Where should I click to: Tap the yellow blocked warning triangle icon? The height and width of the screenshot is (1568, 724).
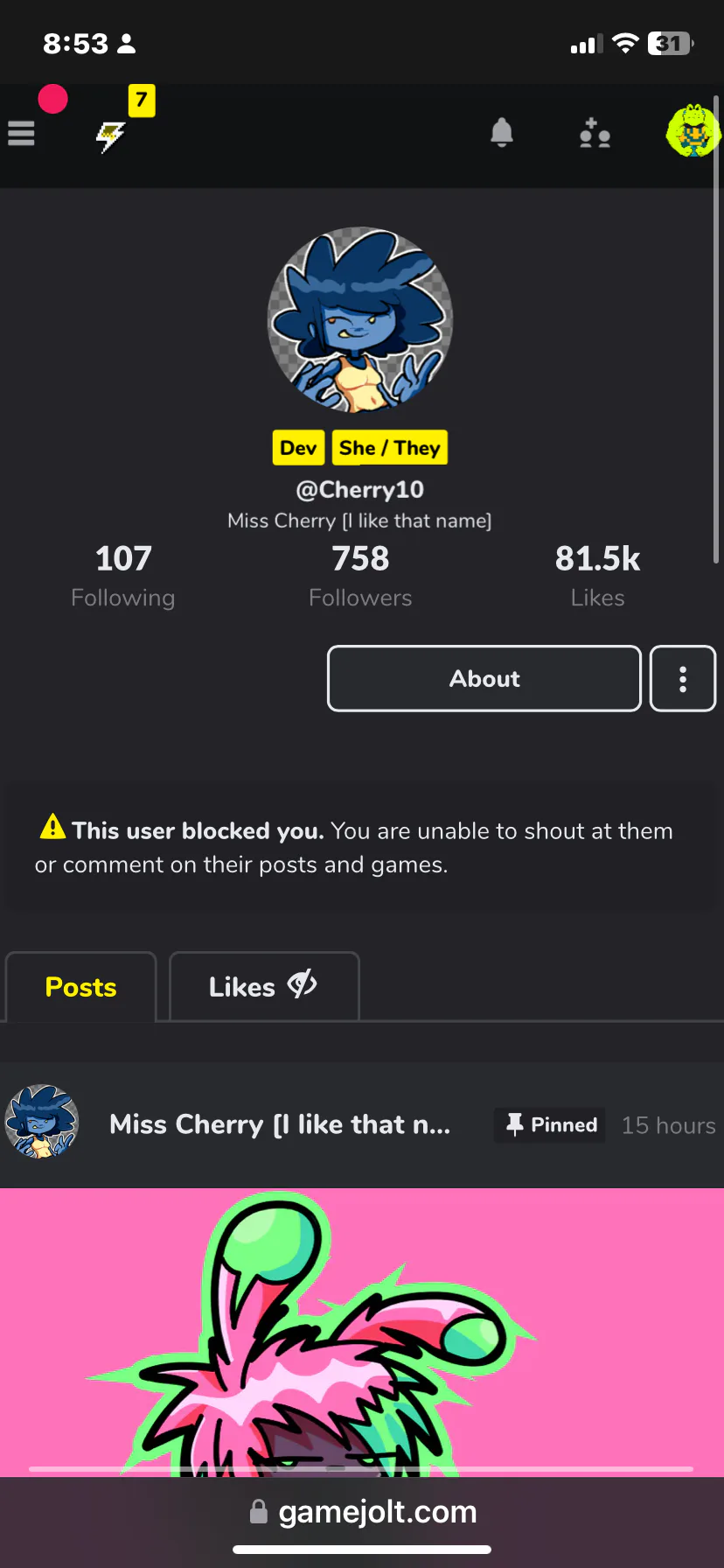pyautogui.click(x=52, y=826)
